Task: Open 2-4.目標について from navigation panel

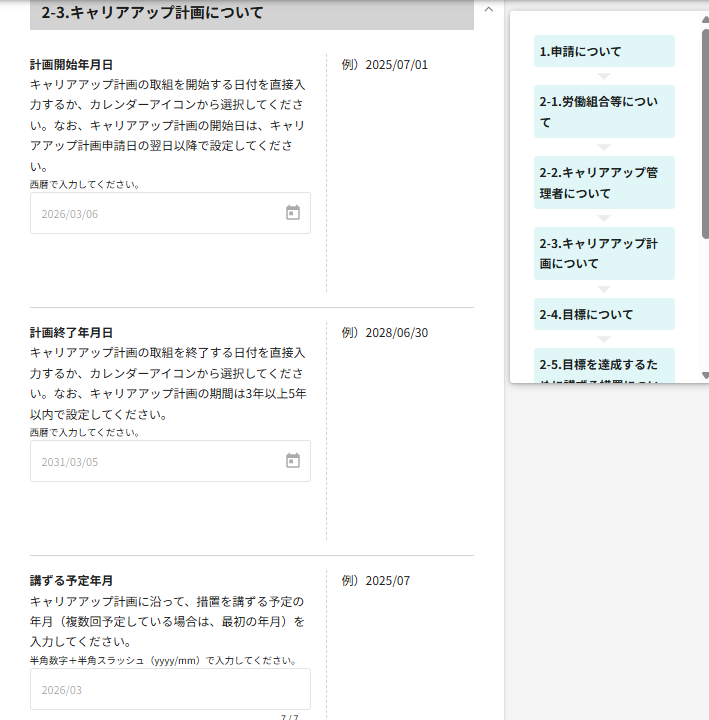Action: pyautogui.click(x=604, y=314)
